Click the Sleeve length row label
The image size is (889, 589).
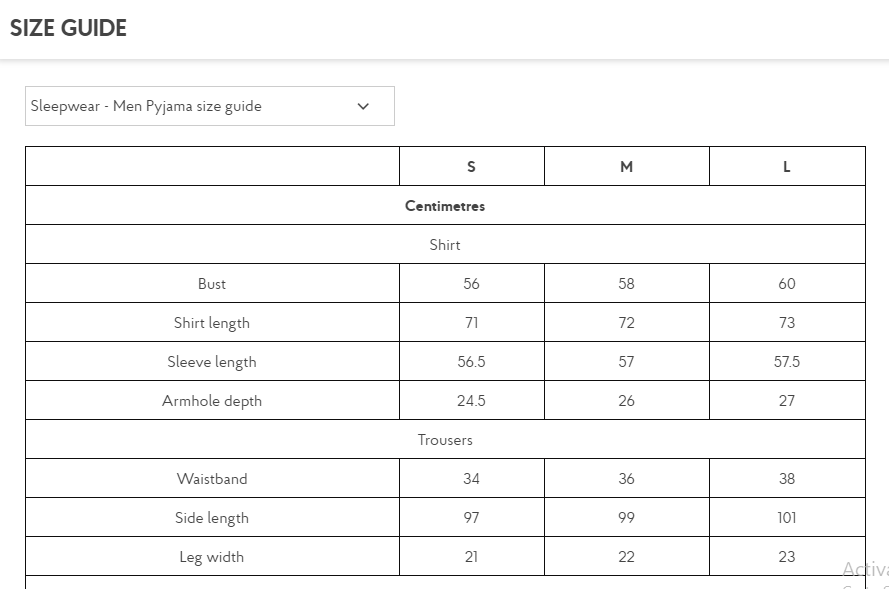[212, 362]
